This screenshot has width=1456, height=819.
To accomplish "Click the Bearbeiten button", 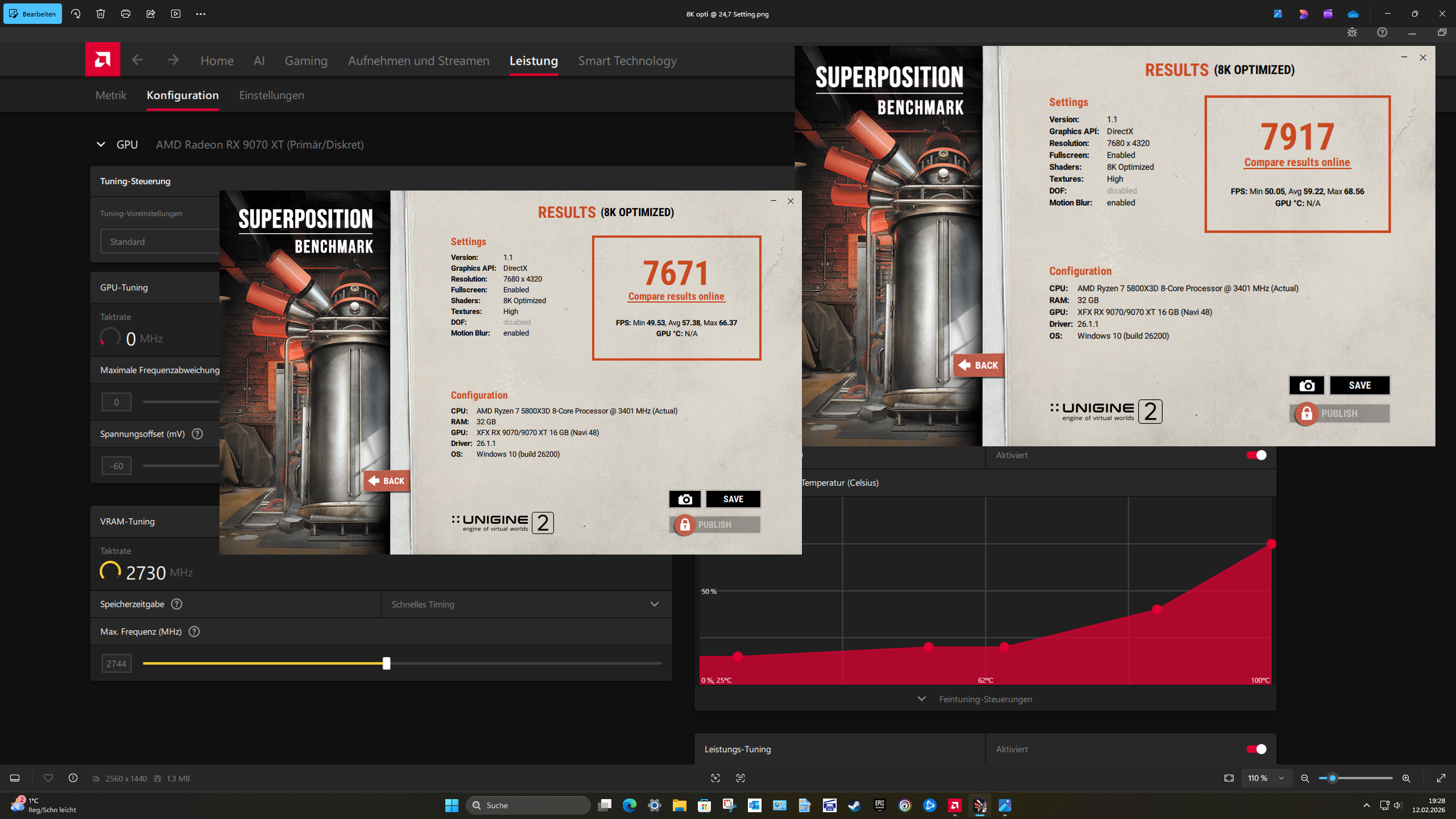I will (x=32, y=14).
